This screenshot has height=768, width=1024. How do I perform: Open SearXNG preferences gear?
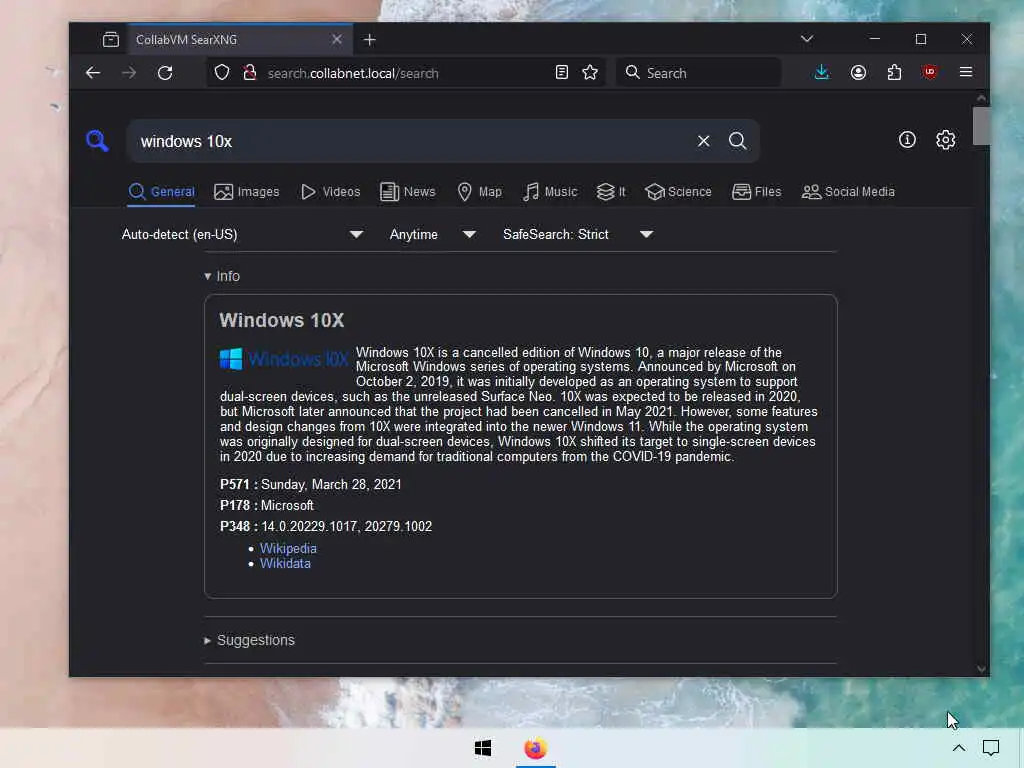pyautogui.click(x=945, y=139)
